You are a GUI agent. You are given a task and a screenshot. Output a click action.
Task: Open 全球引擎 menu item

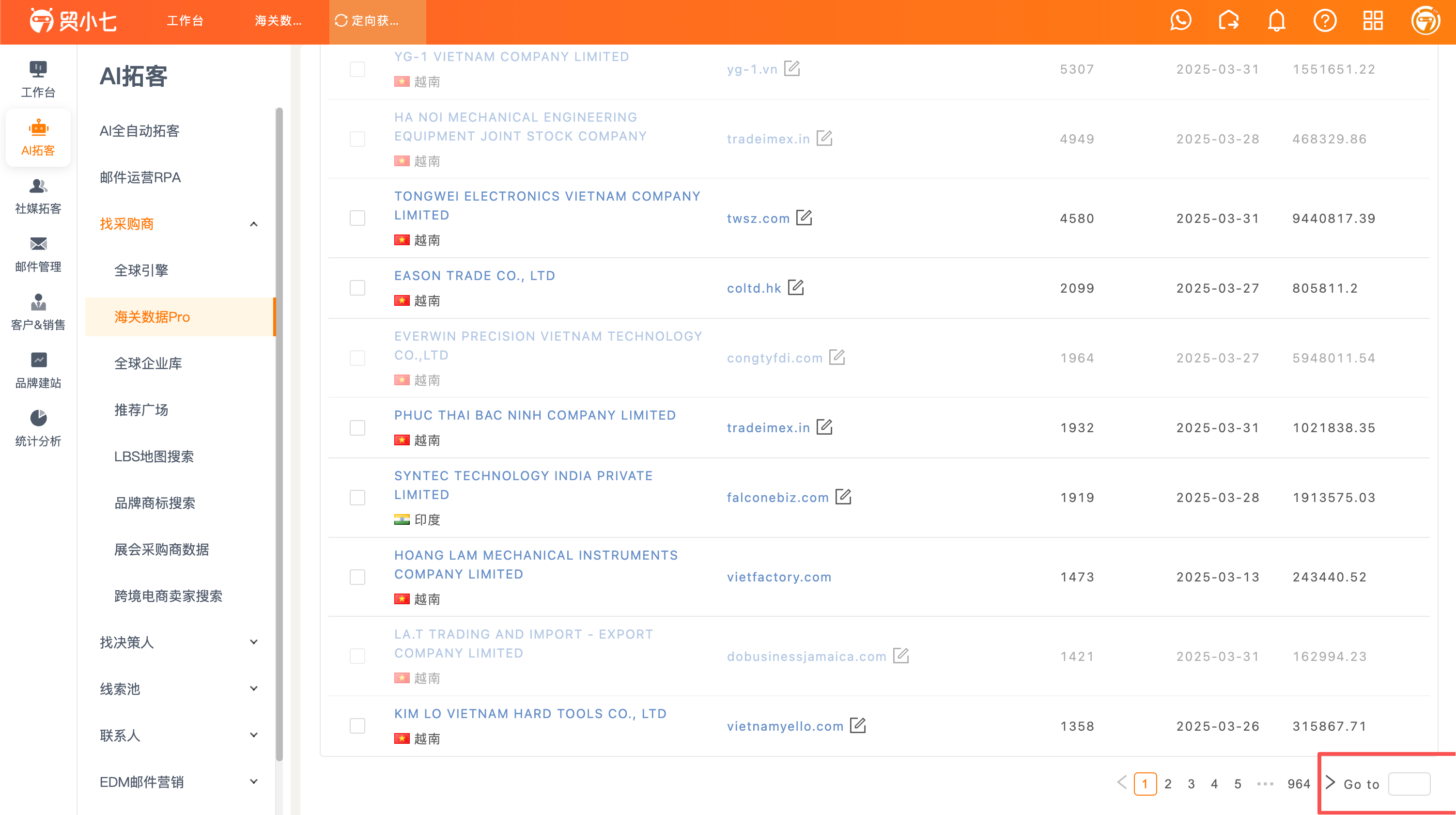tap(141, 270)
